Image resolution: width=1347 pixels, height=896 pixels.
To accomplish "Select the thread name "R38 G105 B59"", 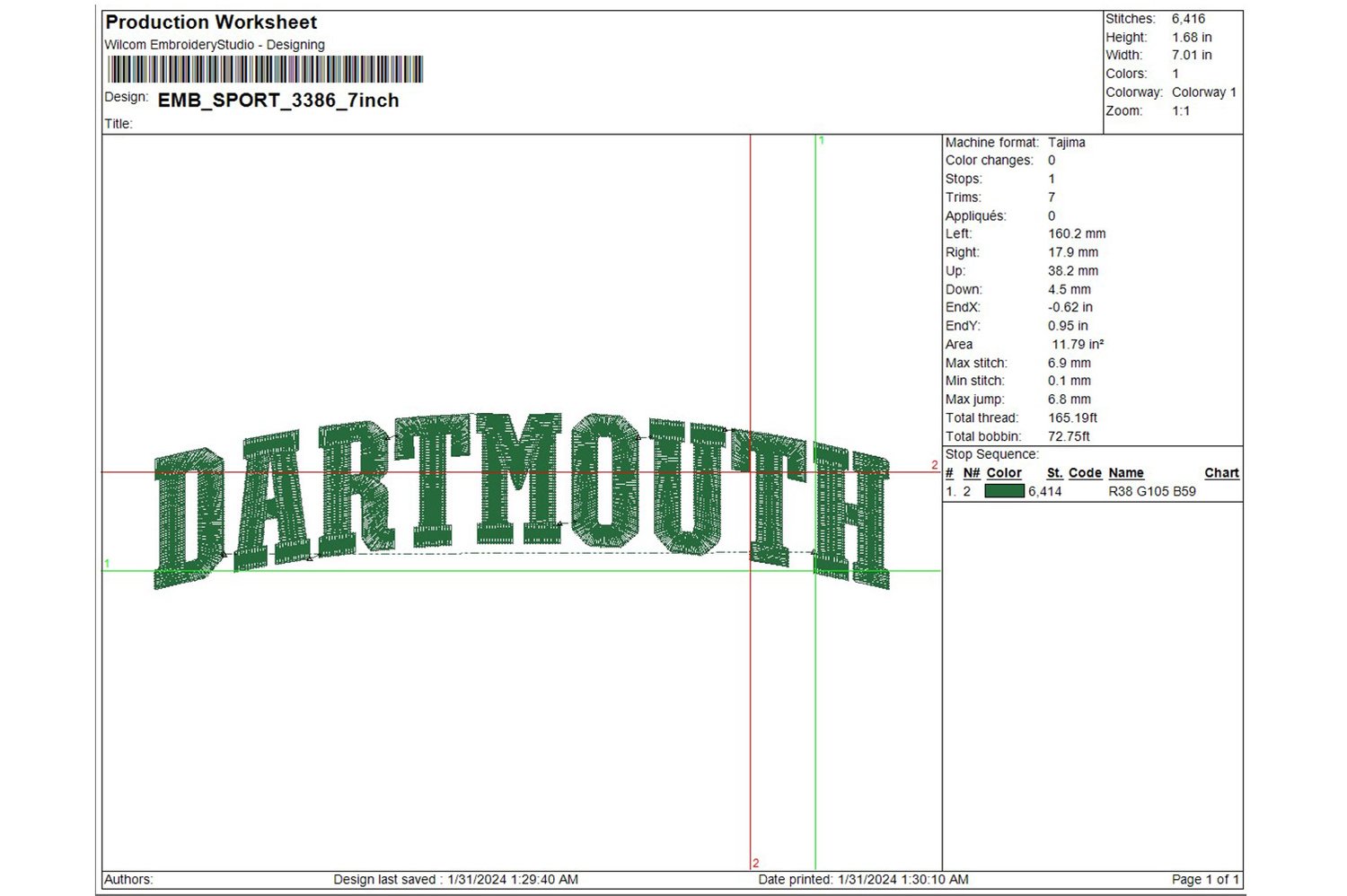I will [1152, 492].
